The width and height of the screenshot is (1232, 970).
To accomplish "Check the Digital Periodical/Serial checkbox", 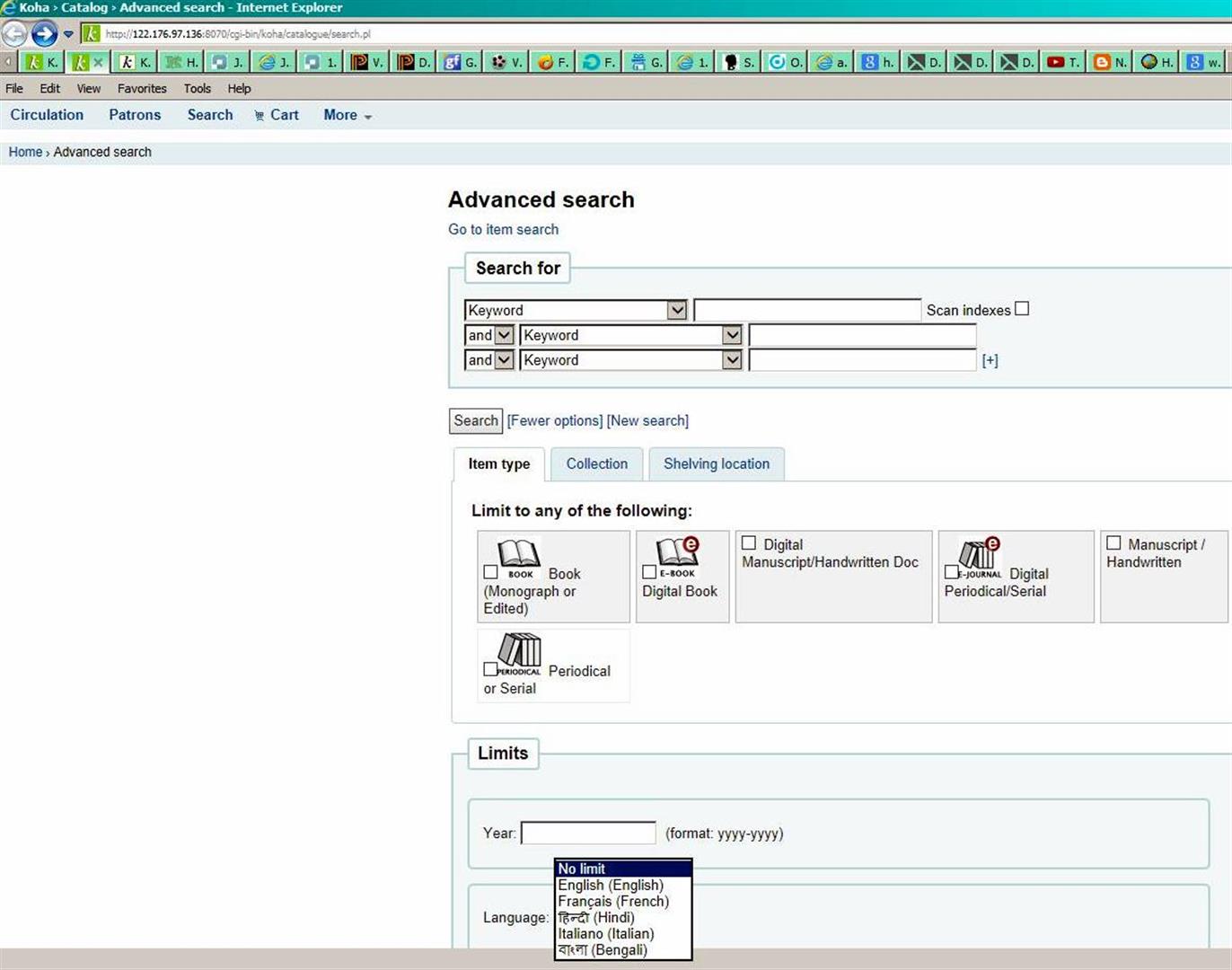I will pos(951,572).
